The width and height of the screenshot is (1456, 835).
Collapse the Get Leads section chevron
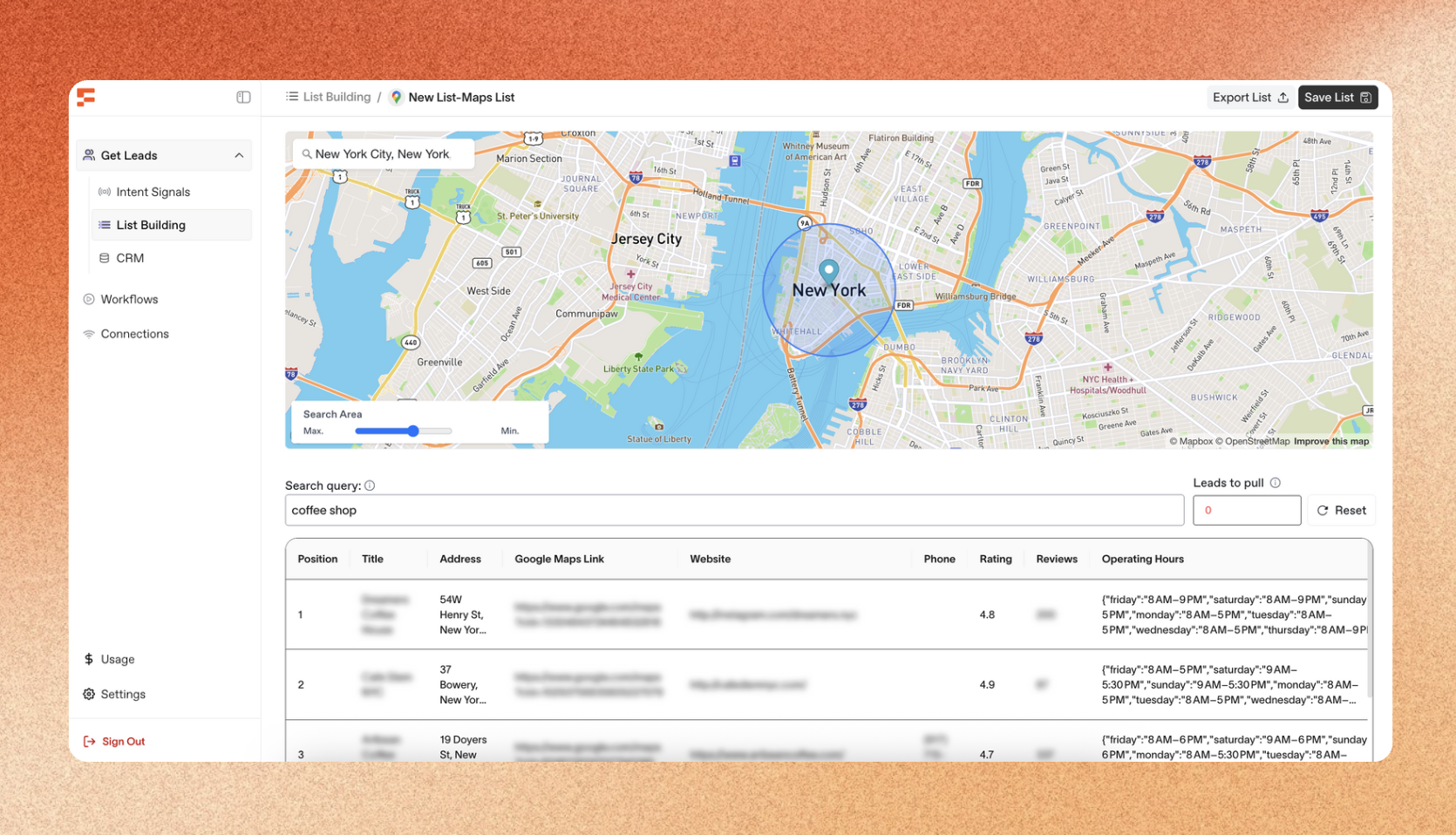tap(239, 156)
